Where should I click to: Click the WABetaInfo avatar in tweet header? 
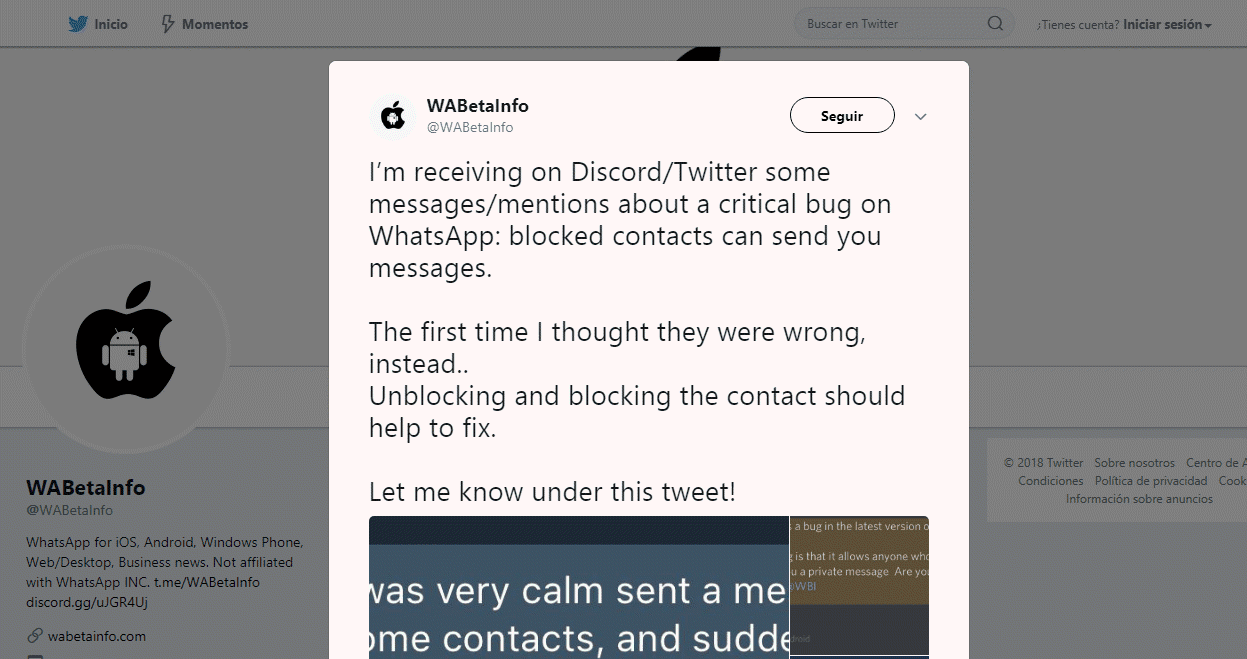click(393, 116)
